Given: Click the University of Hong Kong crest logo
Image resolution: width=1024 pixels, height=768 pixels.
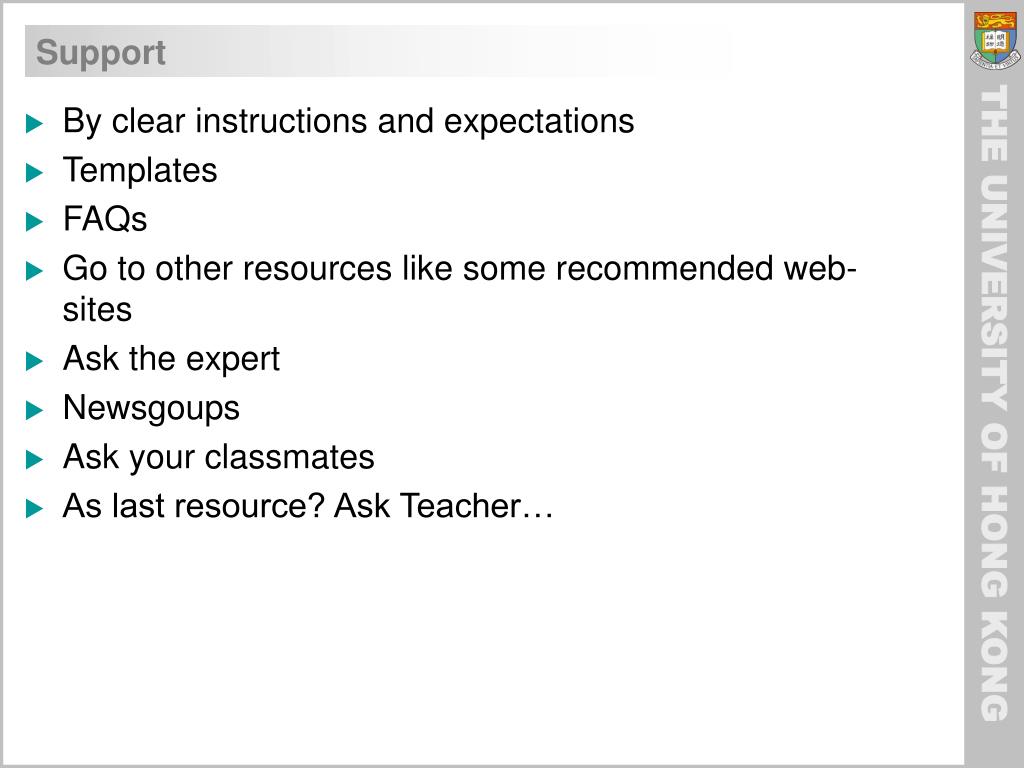Looking at the screenshot, I should pos(995,39).
